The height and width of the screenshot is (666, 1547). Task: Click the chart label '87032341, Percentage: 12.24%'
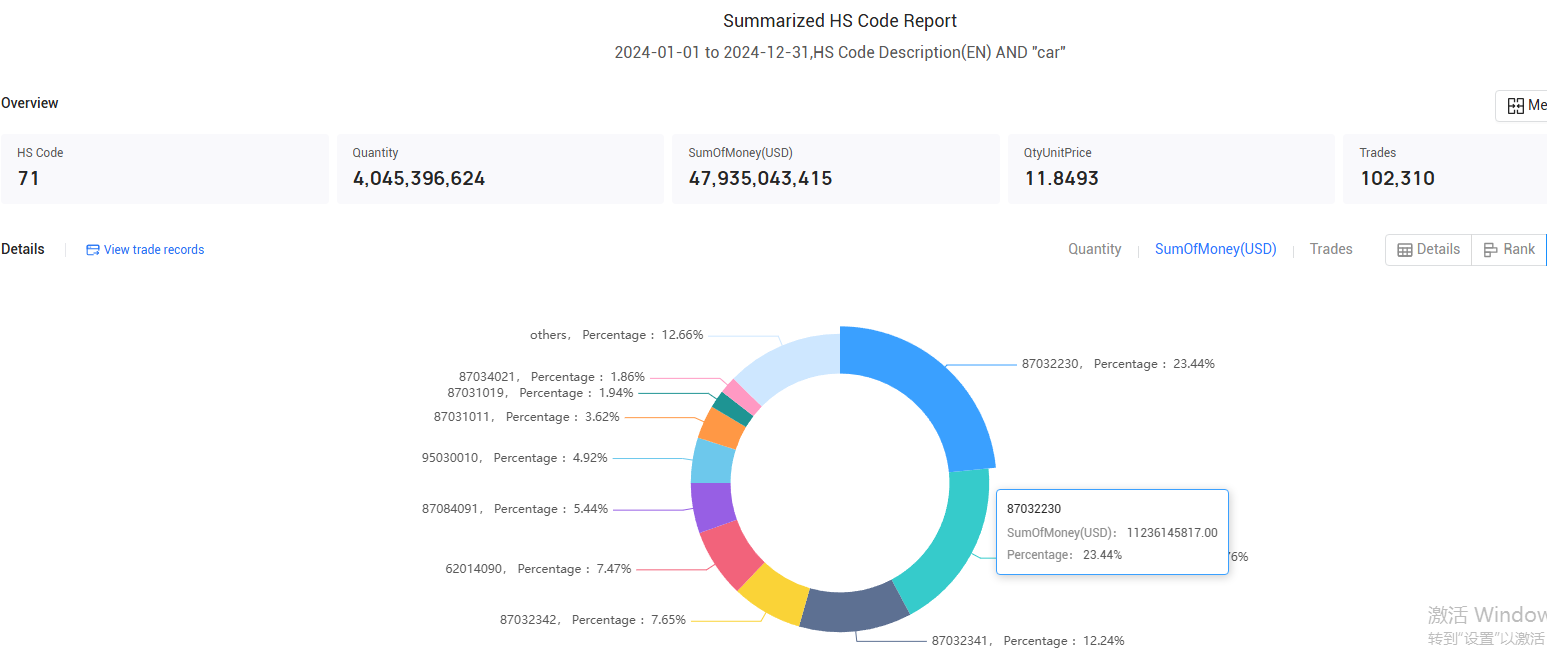tap(1028, 641)
